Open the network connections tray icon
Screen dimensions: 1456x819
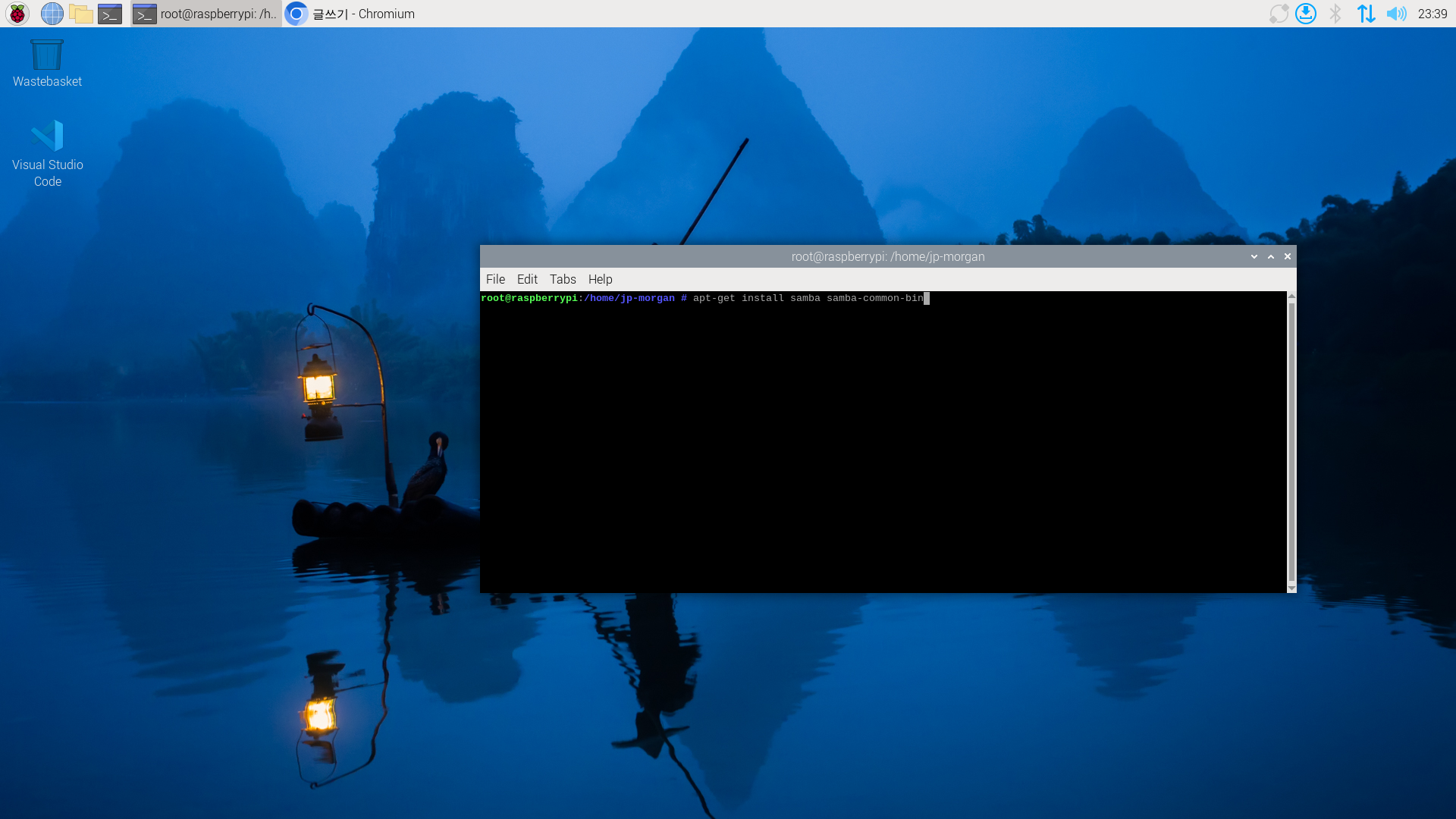(x=1366, y=14)
